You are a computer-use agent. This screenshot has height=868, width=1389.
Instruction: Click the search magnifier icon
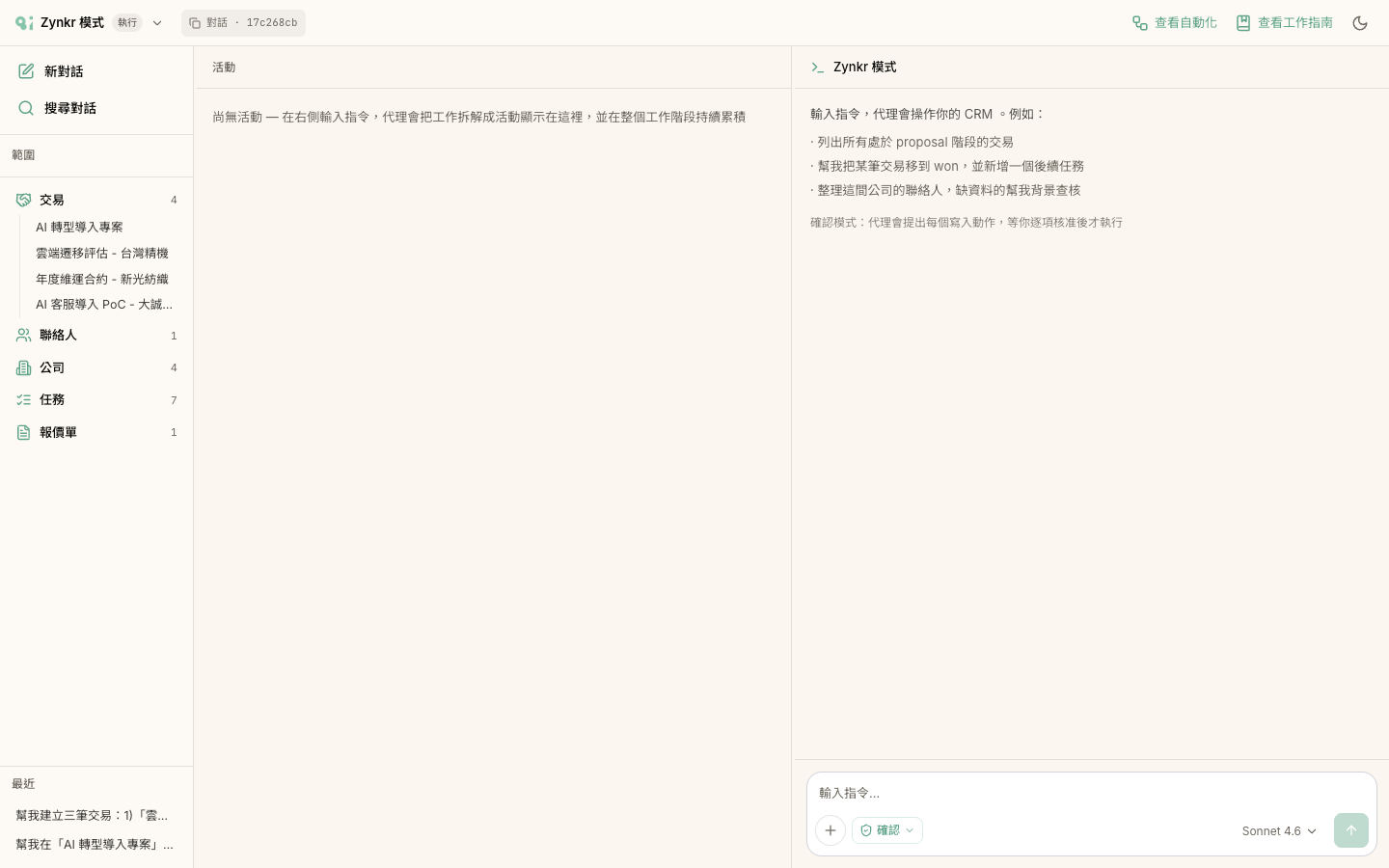click(26, 108)
